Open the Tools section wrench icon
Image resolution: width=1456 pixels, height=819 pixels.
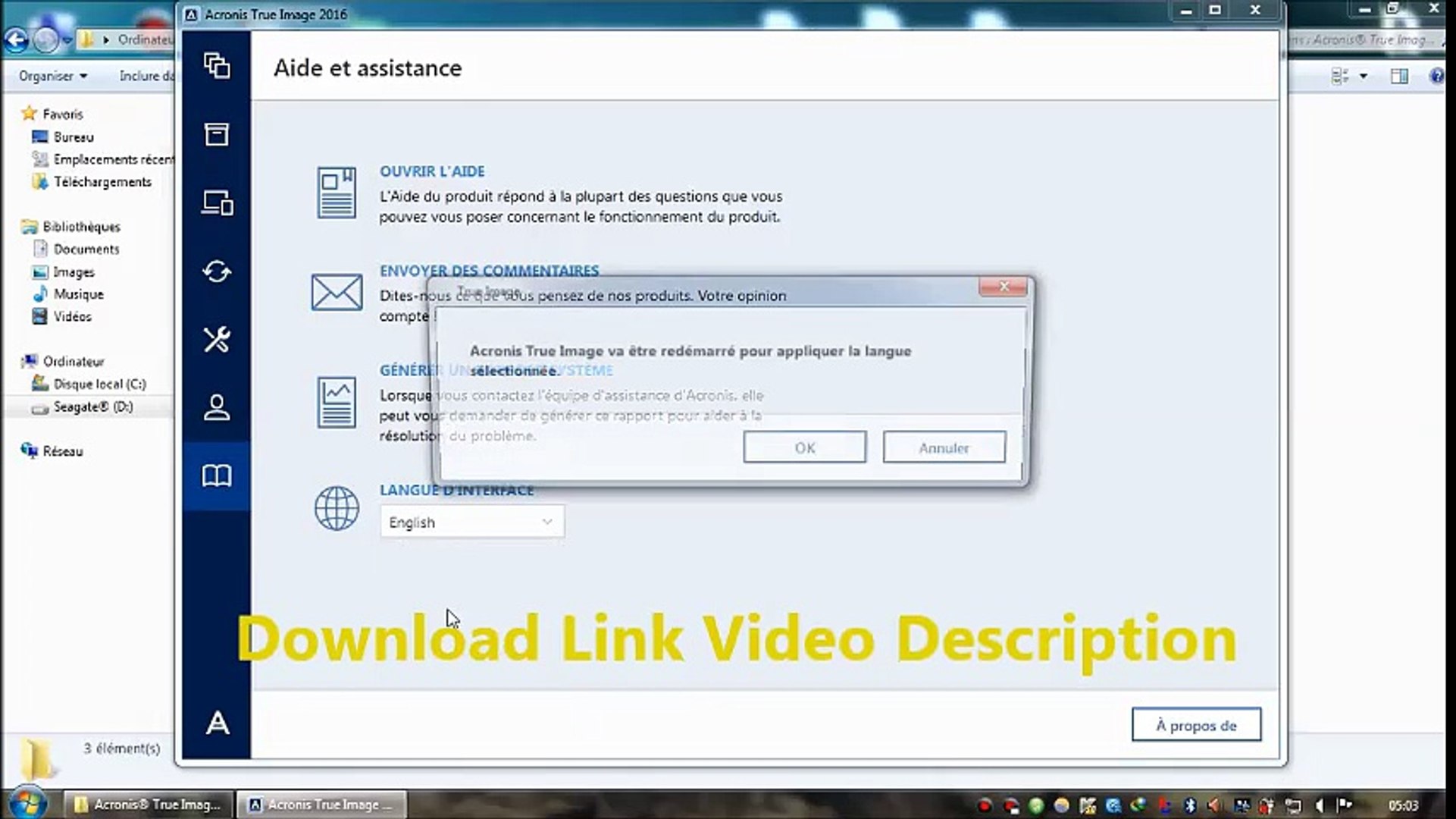[x=217, y=340]
